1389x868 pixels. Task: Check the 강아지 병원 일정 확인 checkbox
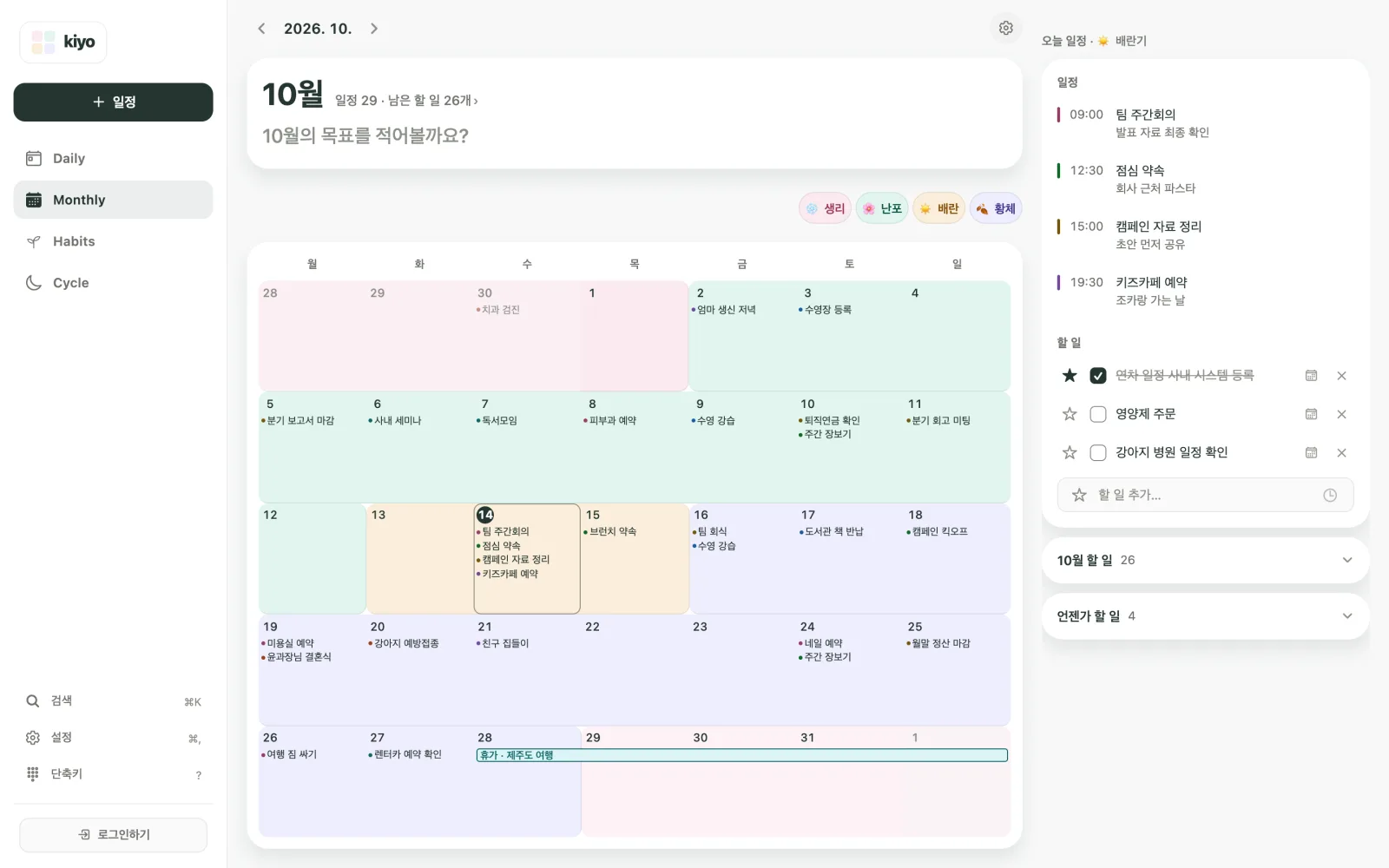pyautogui.click(x=1098, y=452)
